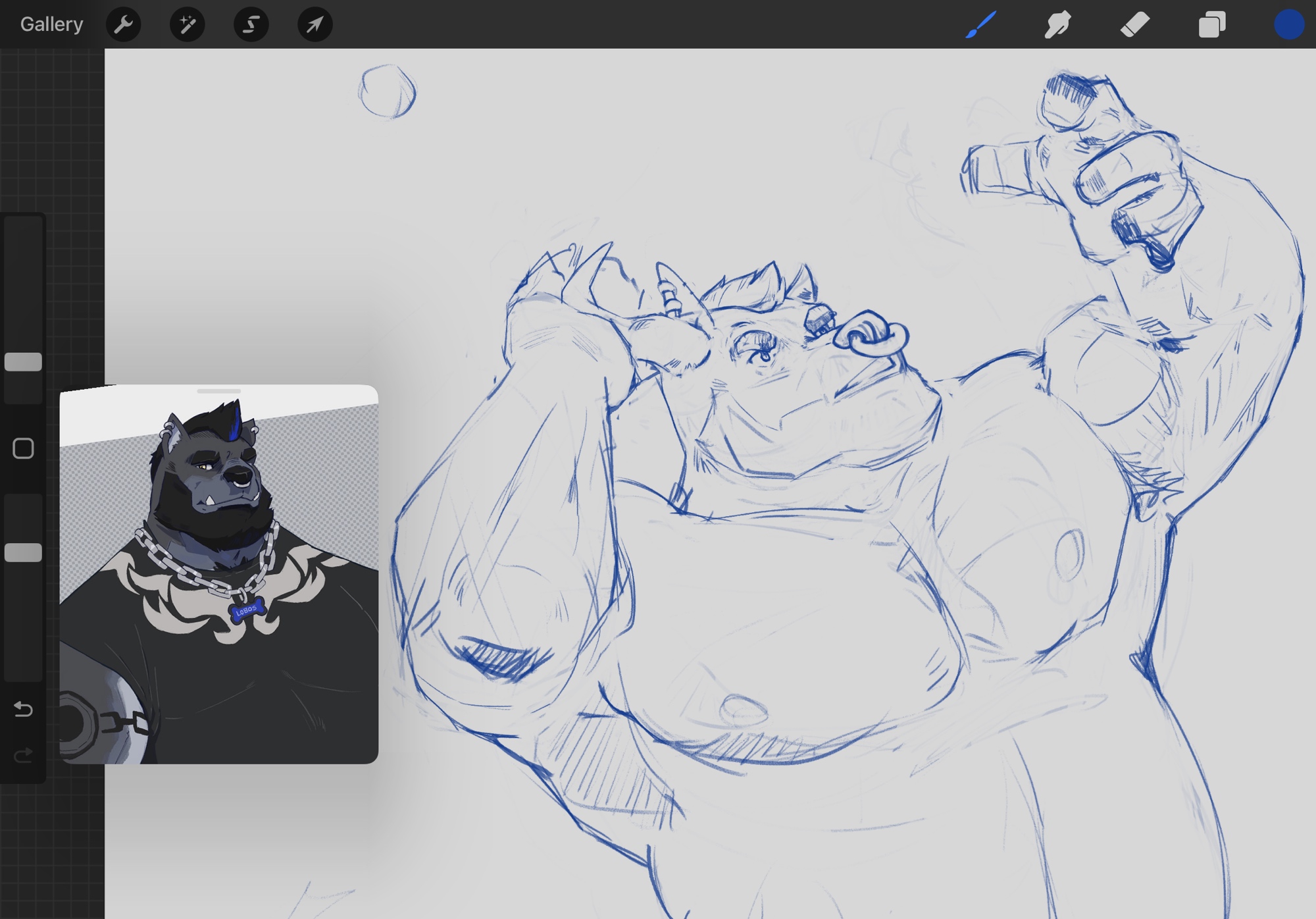Click the reference window grab handle
1316x919 pixels.
coord(218,391)
